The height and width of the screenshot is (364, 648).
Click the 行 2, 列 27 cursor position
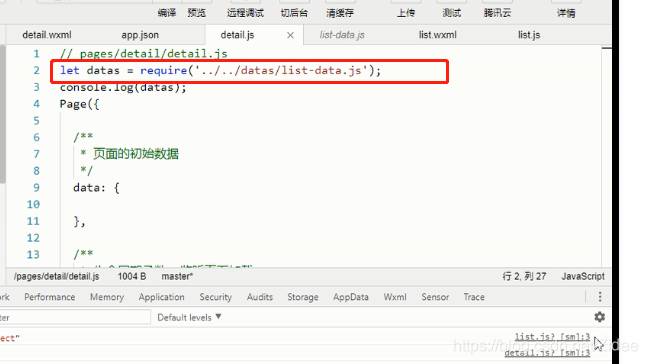524,276
